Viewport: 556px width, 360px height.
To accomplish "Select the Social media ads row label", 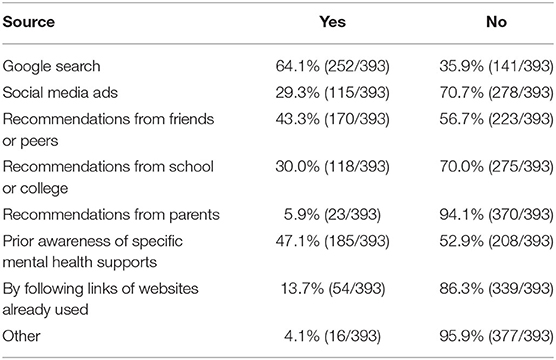I will (x=60, y=93).
